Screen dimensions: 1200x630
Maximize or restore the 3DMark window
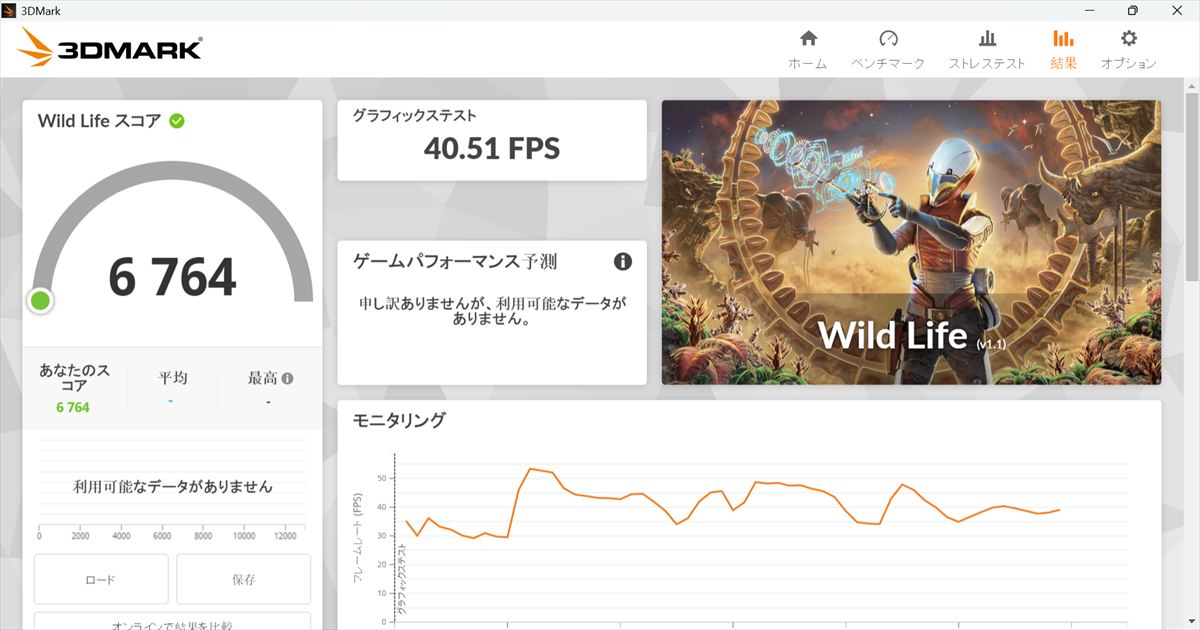point(1132,10)
